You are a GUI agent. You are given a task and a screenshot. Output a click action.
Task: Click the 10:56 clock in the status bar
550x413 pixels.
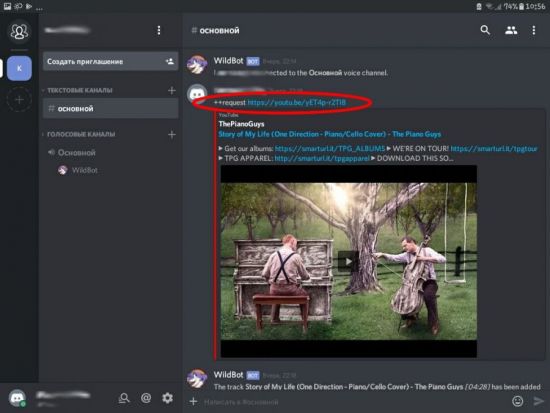(x=535, y=6)
